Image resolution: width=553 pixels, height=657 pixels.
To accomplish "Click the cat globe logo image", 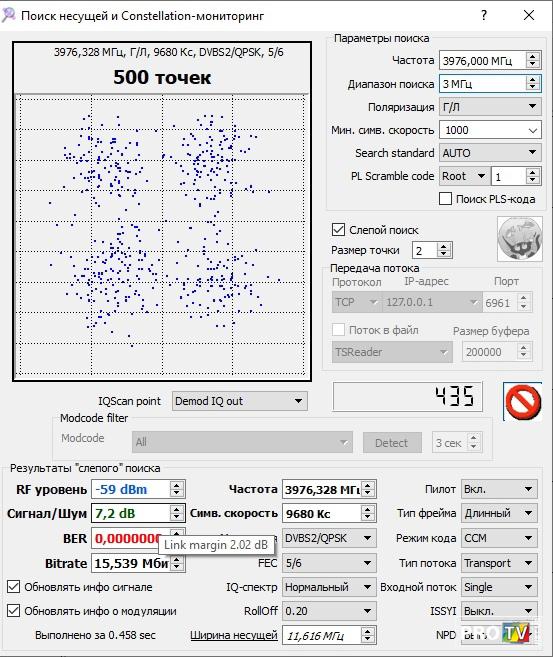I will [x=519, y=239].
